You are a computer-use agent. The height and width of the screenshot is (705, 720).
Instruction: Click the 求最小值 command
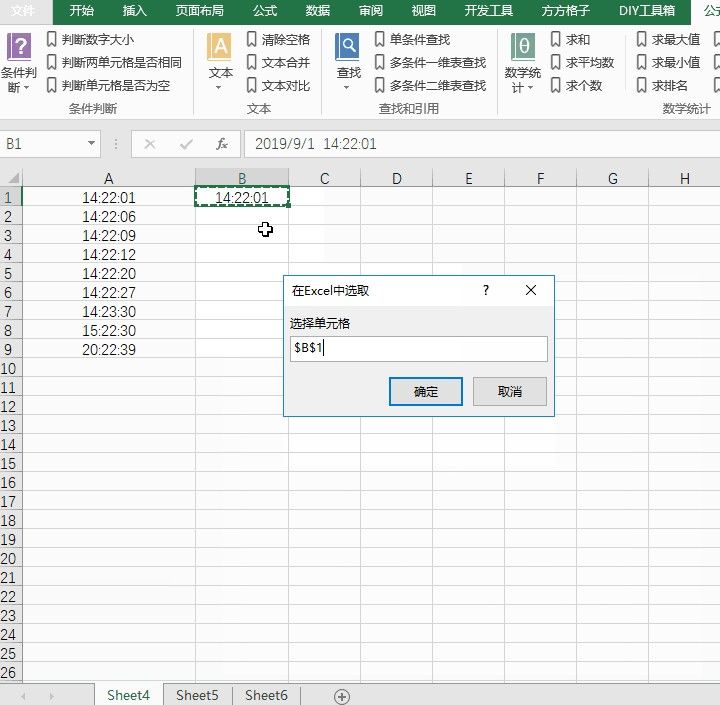[x=668, y=62]
